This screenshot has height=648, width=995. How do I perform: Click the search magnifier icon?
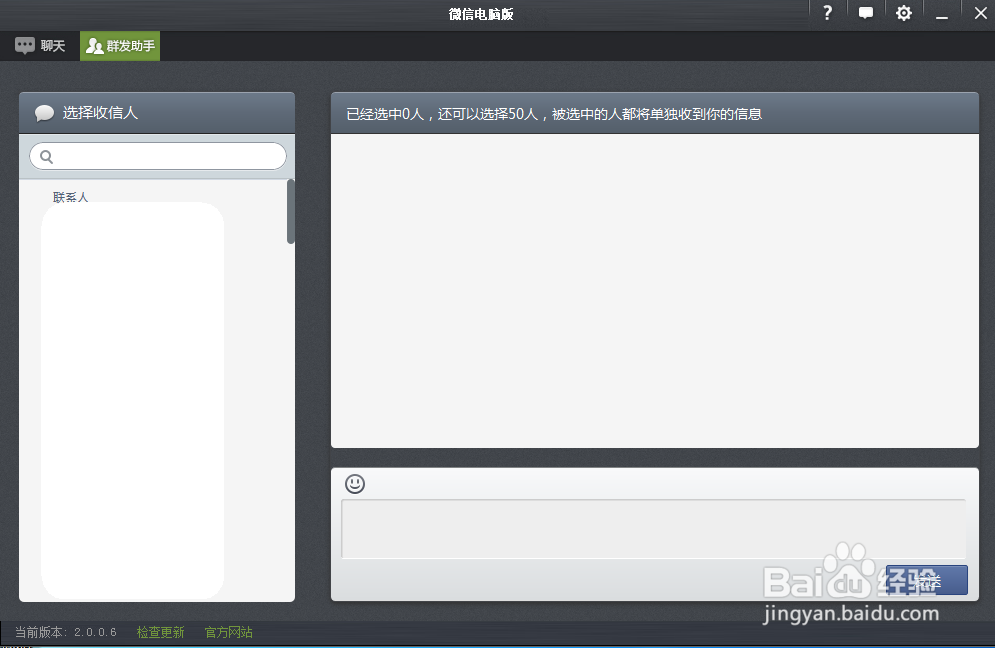[46, 157]
